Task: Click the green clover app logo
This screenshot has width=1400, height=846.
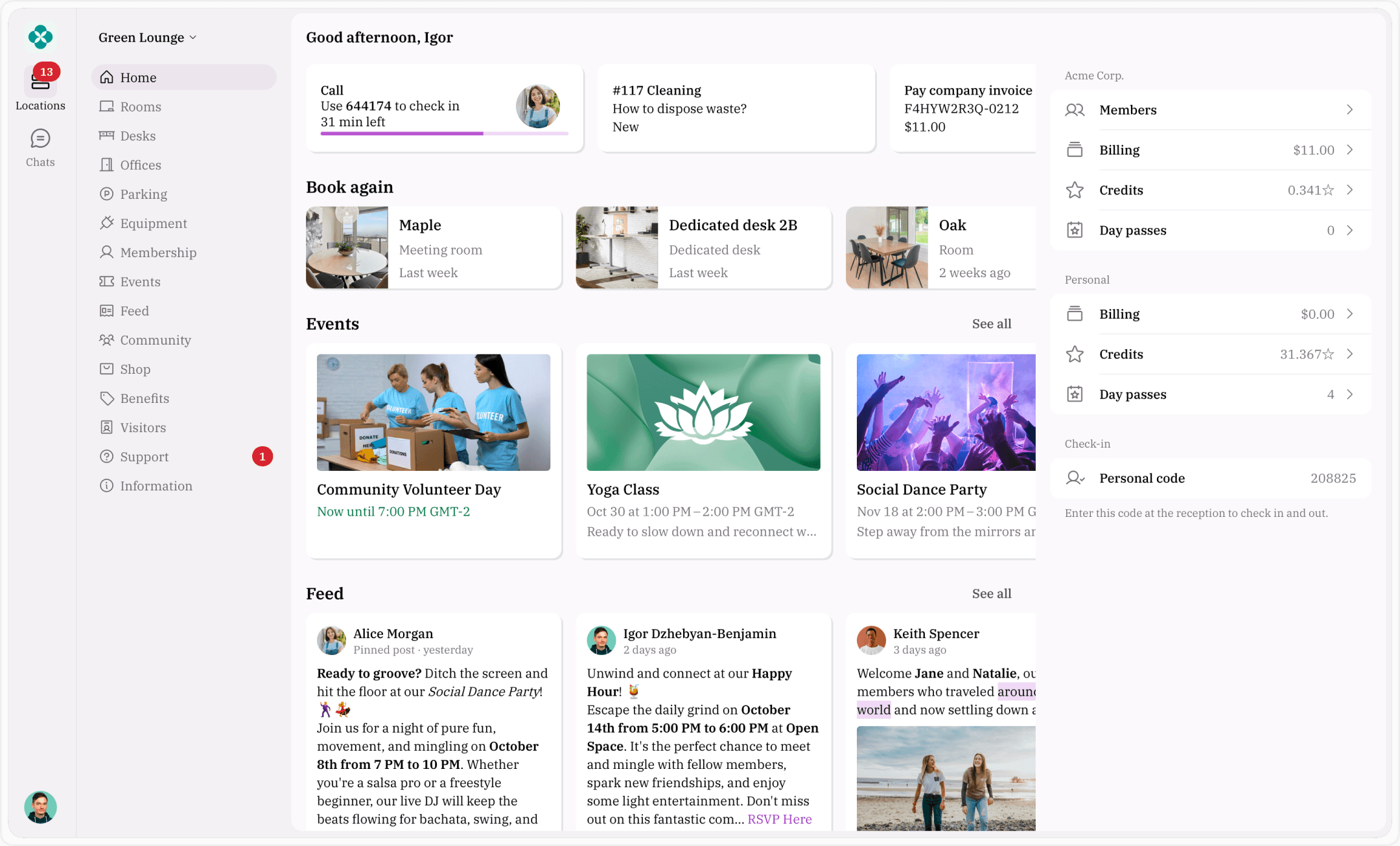Action: 40,37
